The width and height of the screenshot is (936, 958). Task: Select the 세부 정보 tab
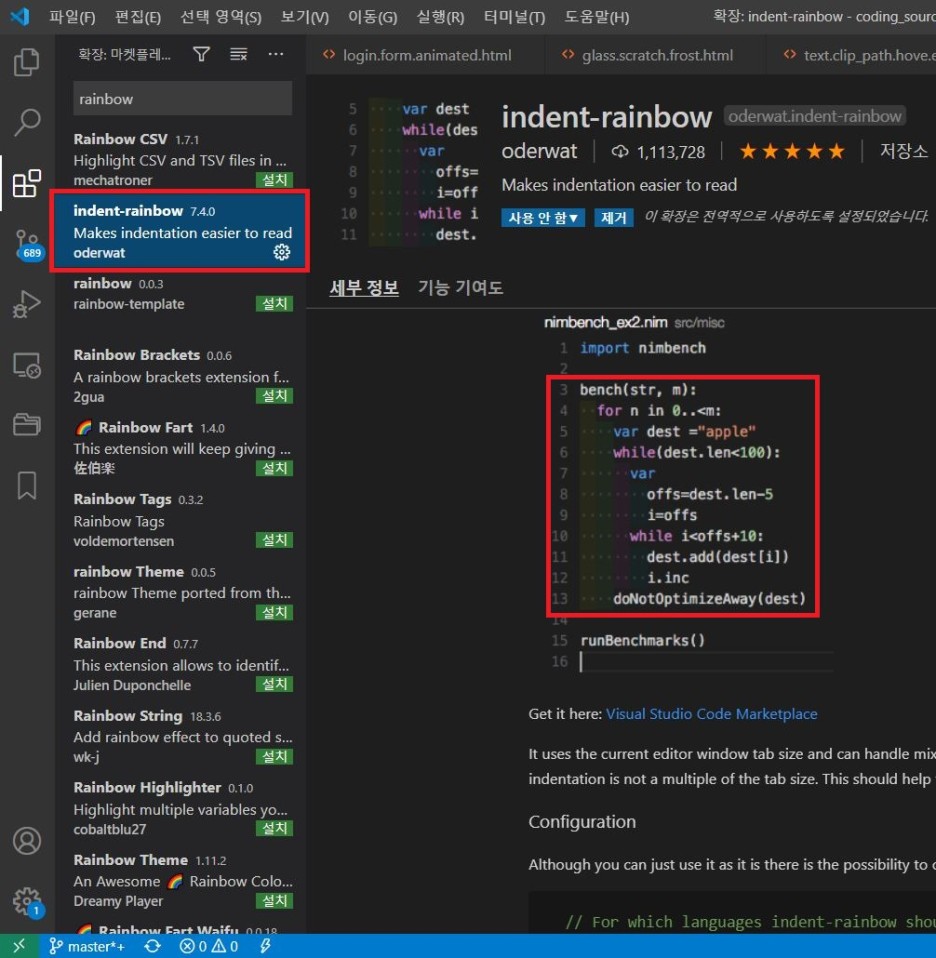(364, 288)
